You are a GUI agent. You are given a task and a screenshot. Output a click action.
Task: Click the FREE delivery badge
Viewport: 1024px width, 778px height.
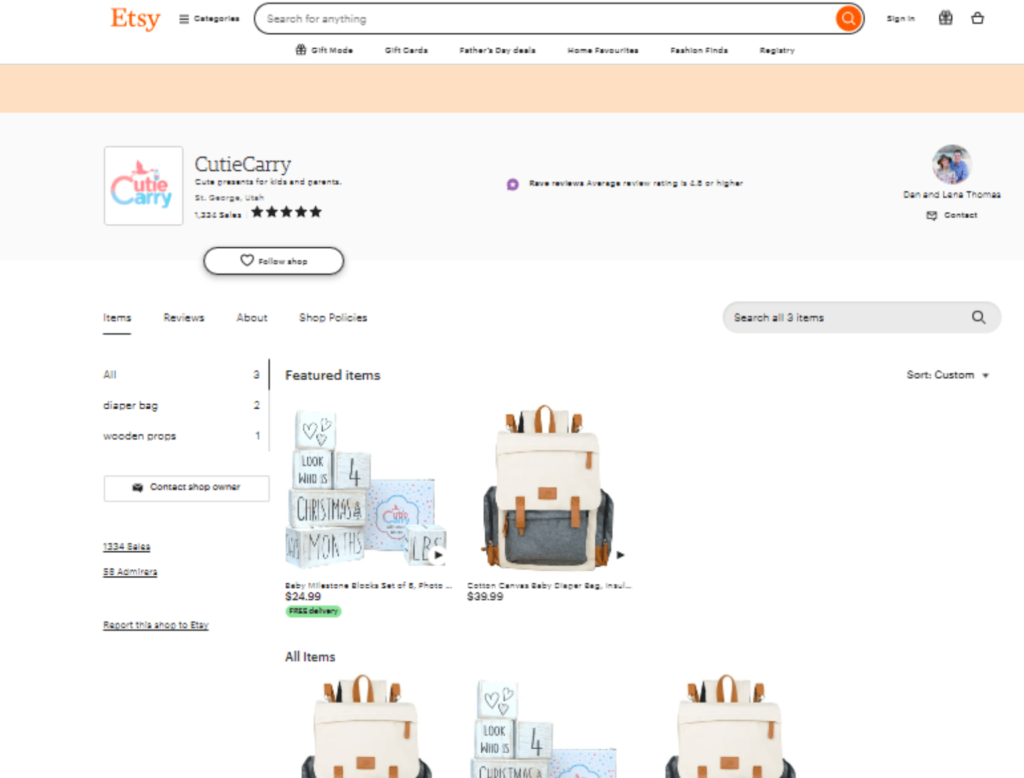tap(313, 611)
